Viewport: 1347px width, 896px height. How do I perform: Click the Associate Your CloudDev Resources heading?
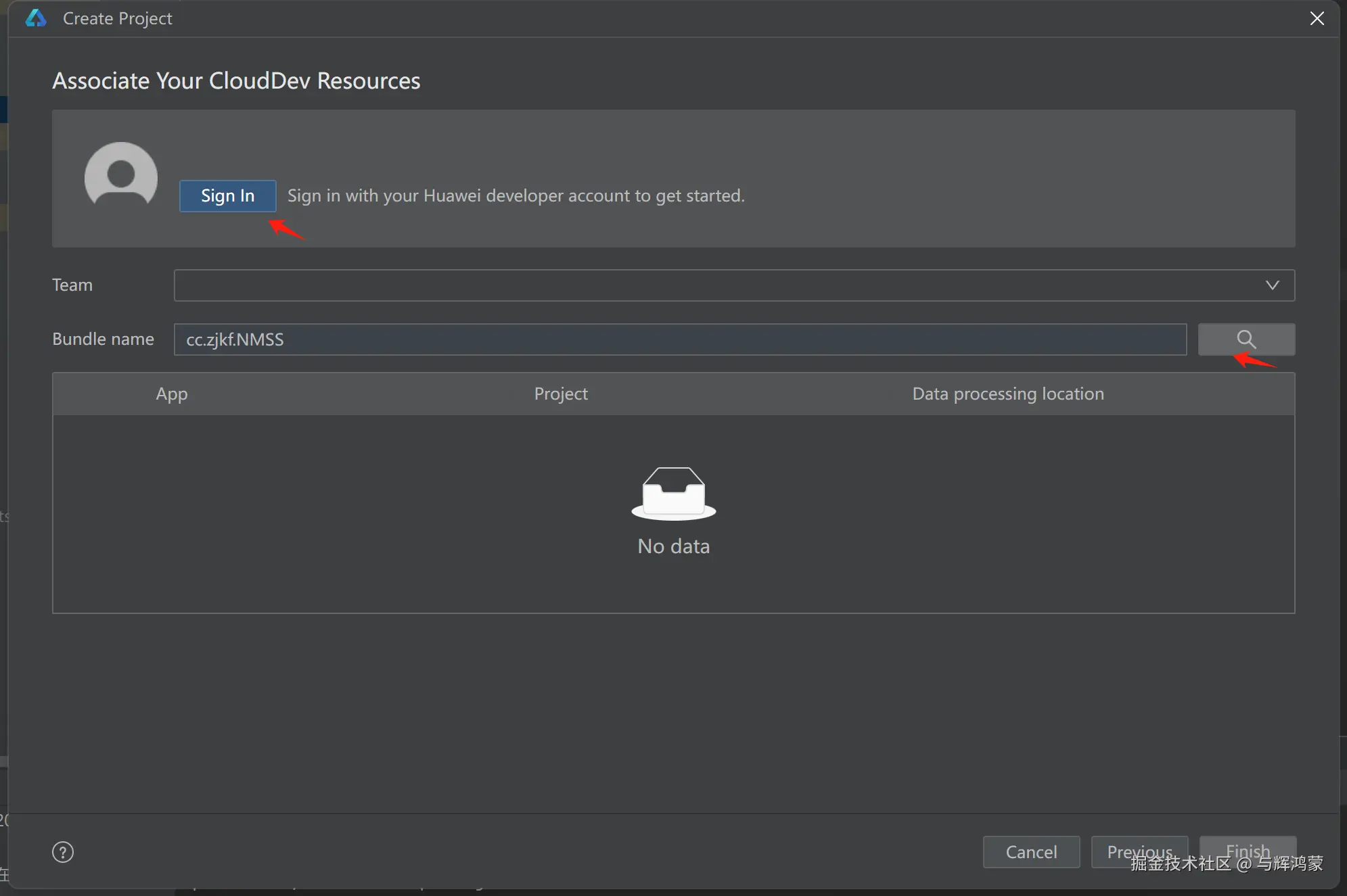(x=236, y=81)
